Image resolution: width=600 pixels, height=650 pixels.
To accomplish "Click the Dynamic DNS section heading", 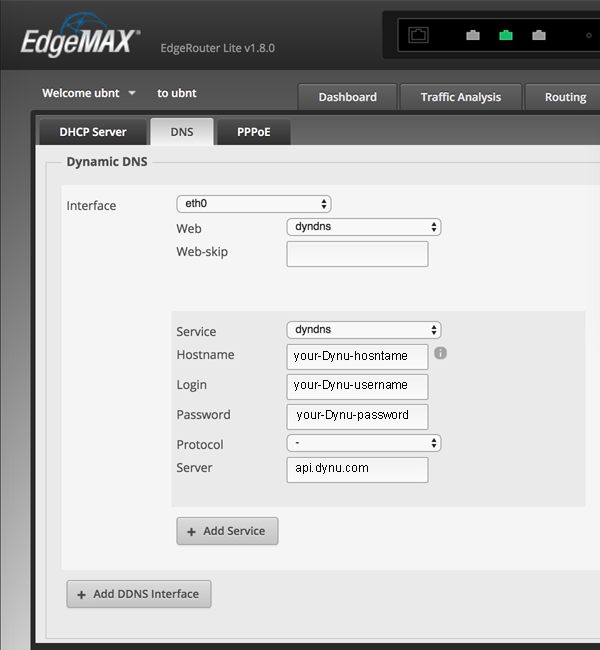I will coord(107,162).
